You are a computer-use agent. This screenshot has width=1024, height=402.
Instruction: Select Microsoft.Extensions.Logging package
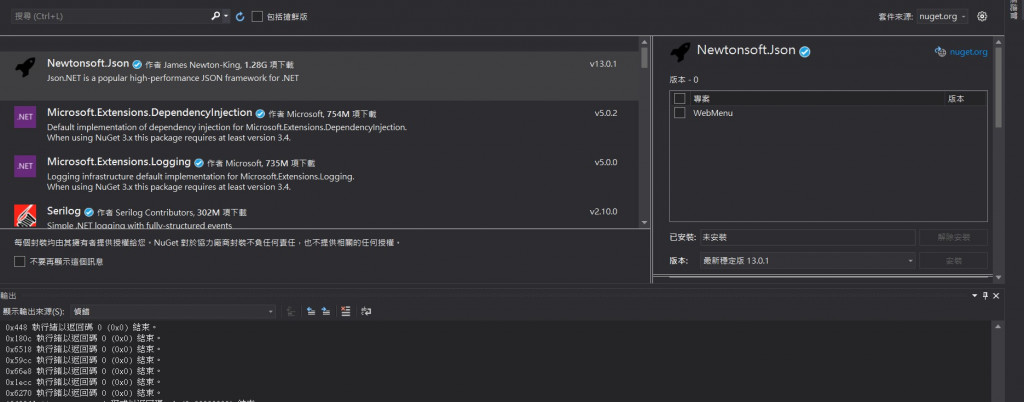click(319, 174)
